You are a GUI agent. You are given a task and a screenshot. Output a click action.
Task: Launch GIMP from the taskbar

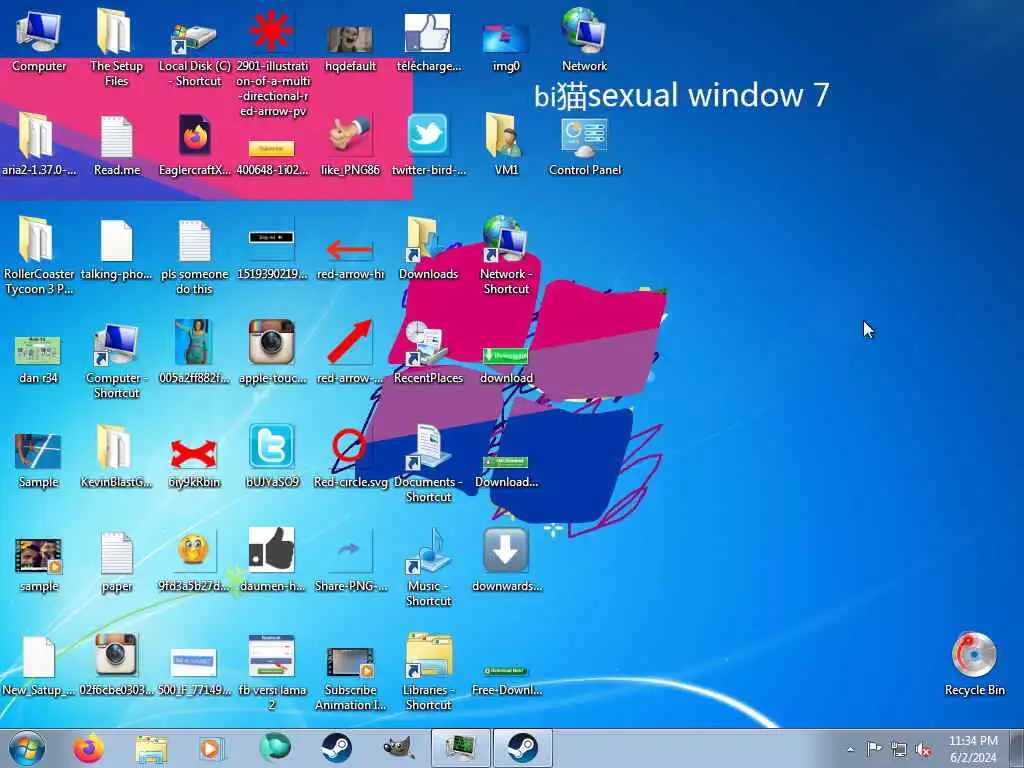coord(398,748)
